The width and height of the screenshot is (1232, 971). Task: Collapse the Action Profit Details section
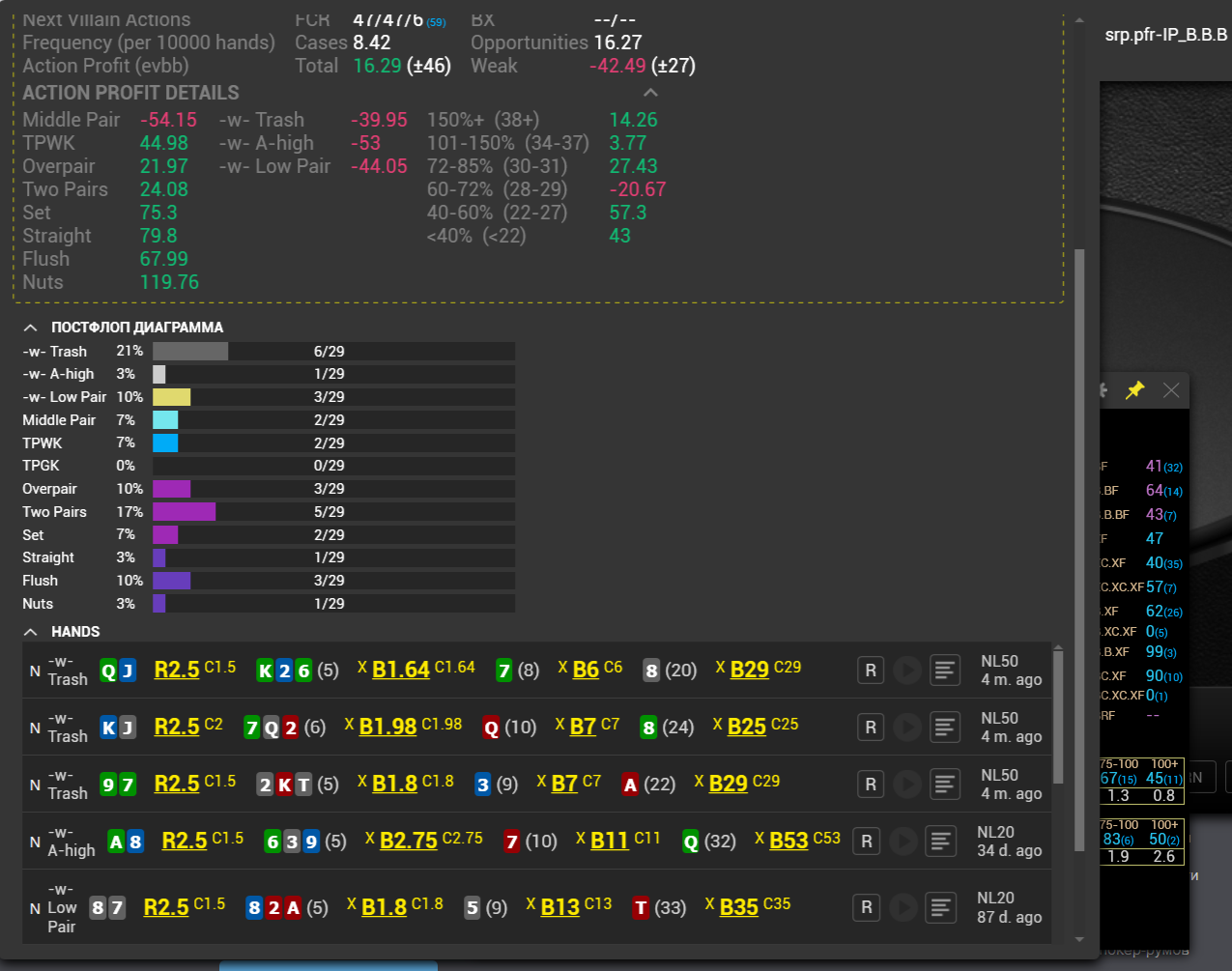pos(650,93)
